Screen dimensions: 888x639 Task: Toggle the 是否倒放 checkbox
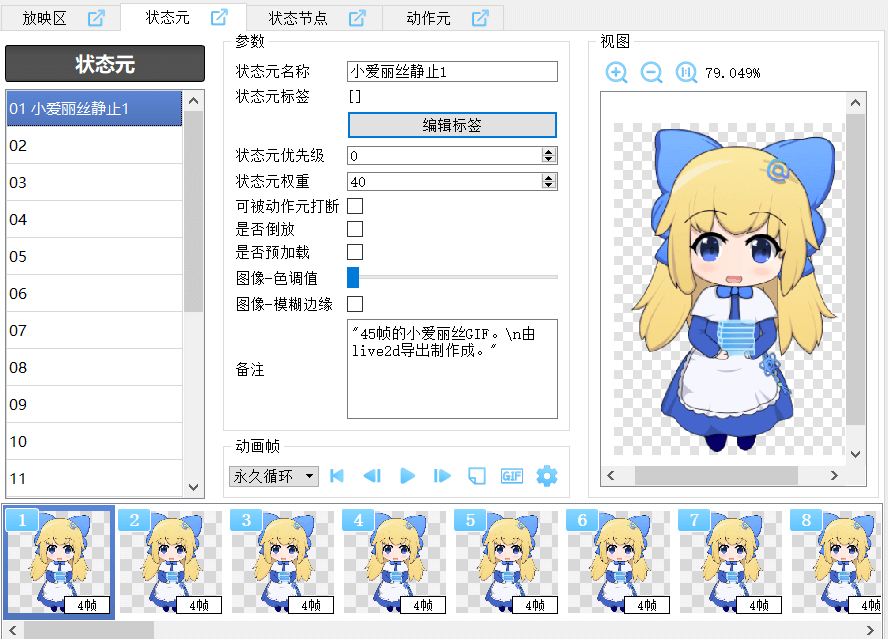click(355, 229)
